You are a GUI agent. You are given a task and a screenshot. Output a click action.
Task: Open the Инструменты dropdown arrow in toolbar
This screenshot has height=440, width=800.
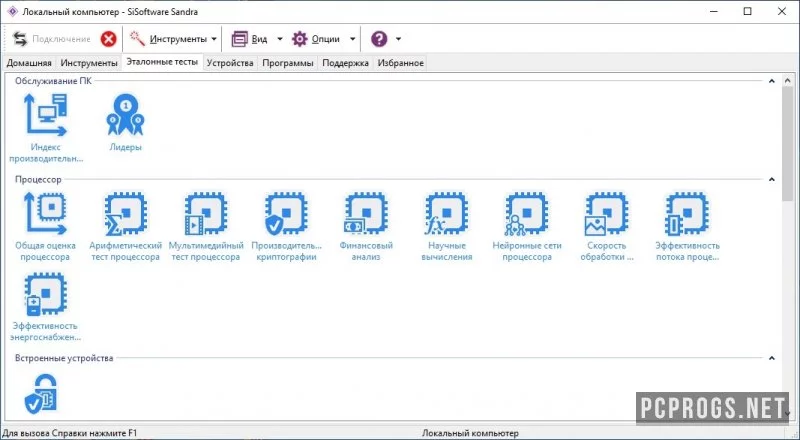pos(214,39)
